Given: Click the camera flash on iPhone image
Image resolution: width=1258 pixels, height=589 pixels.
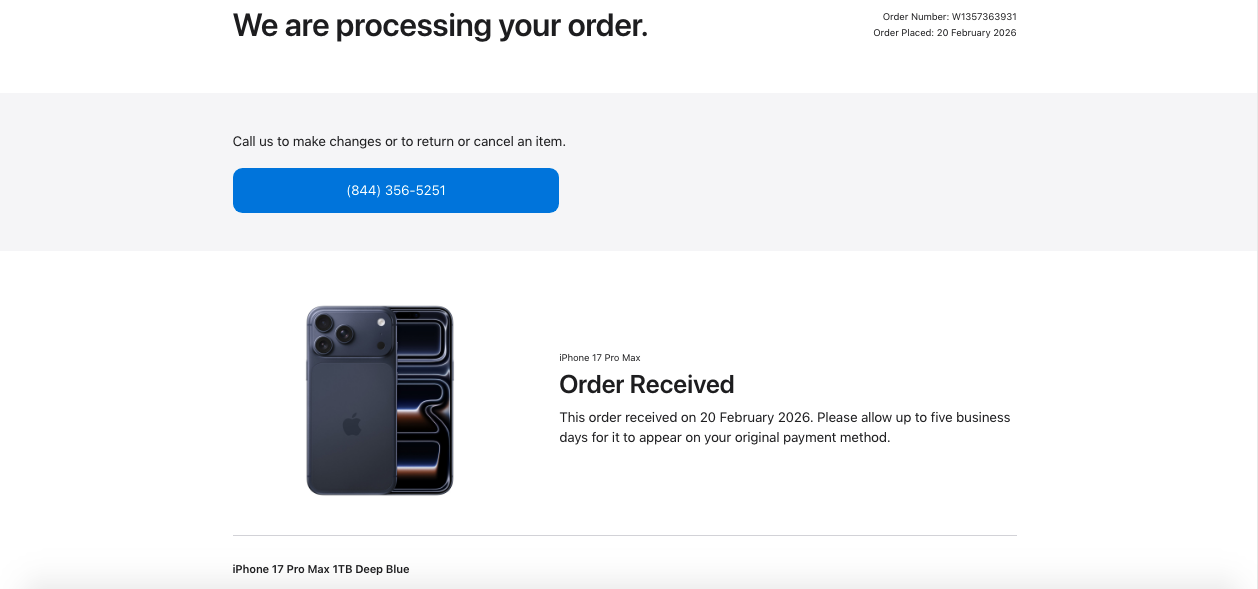Looking at the screenshot, I should (379, 321).
